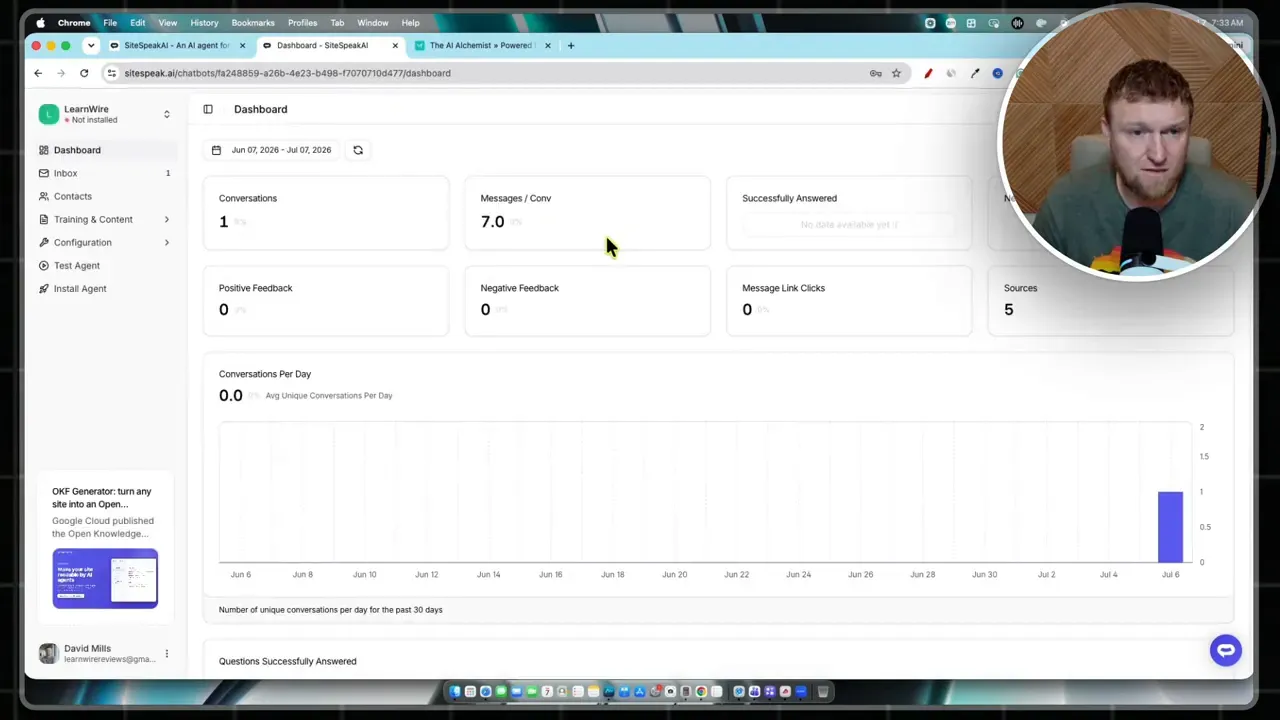Open Google Chrome from the dock

click(701, 691)
